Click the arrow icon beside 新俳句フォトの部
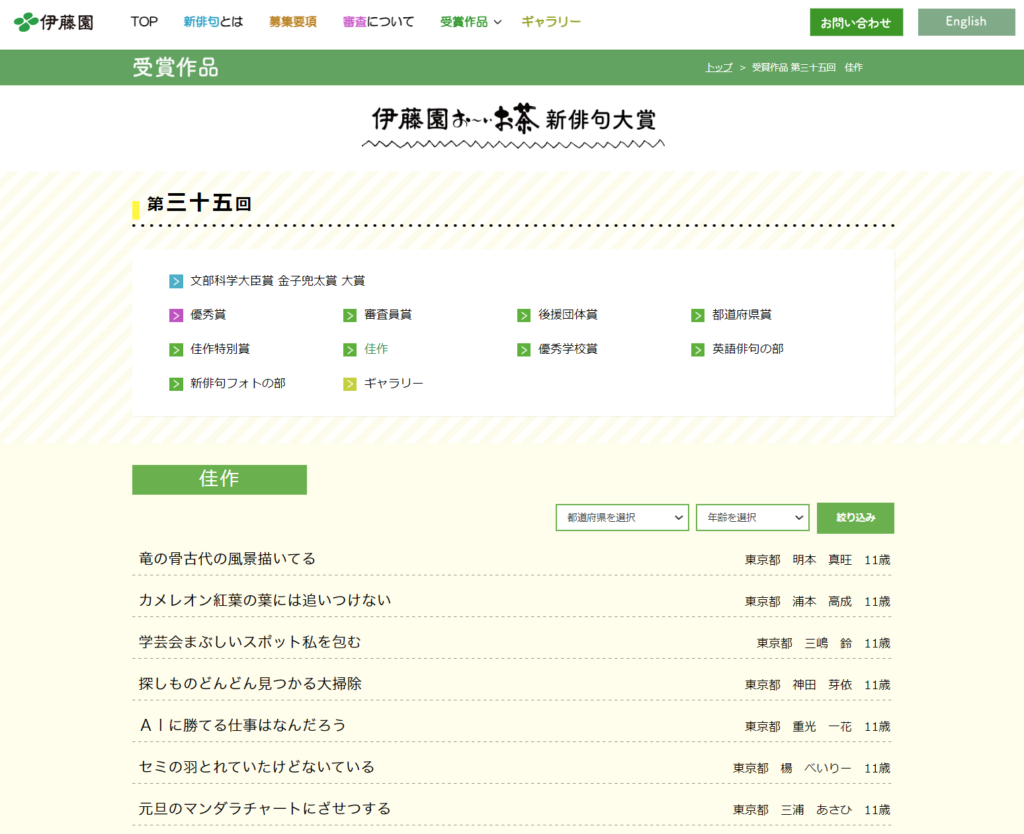 pyautogui.click(x=176, y=383)
